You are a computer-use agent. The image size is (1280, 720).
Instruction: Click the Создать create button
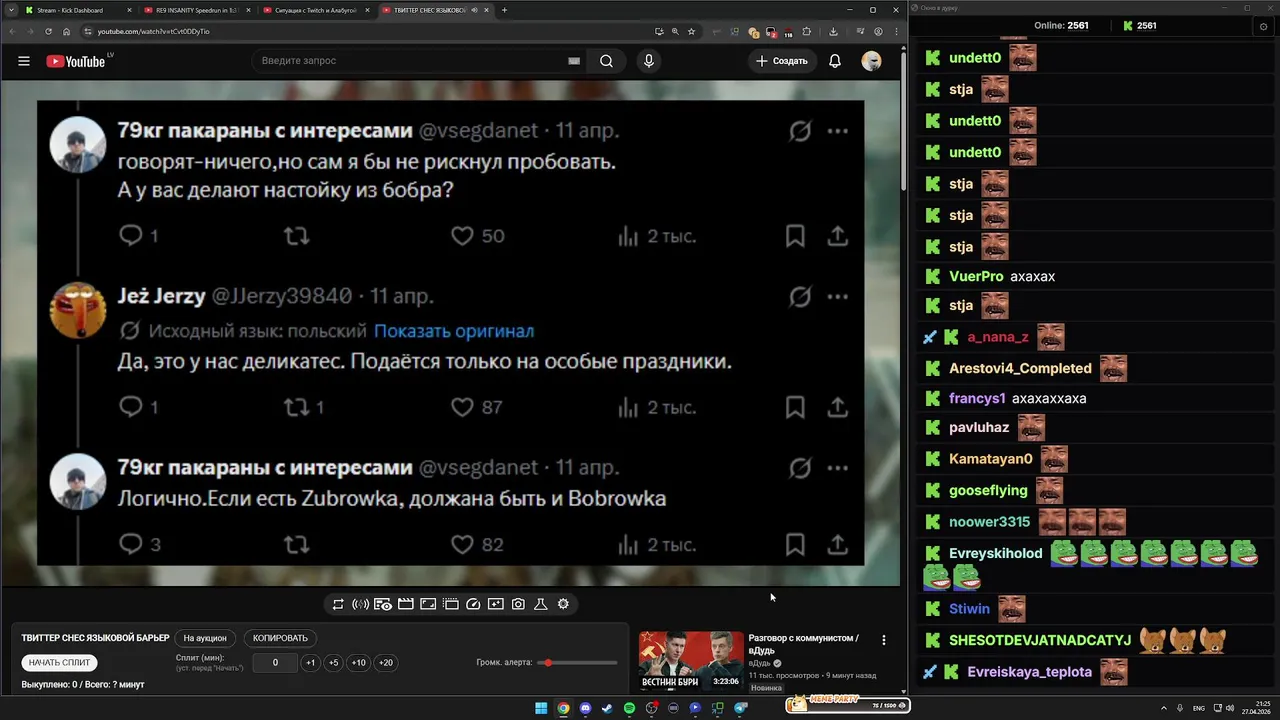(781, 61)
